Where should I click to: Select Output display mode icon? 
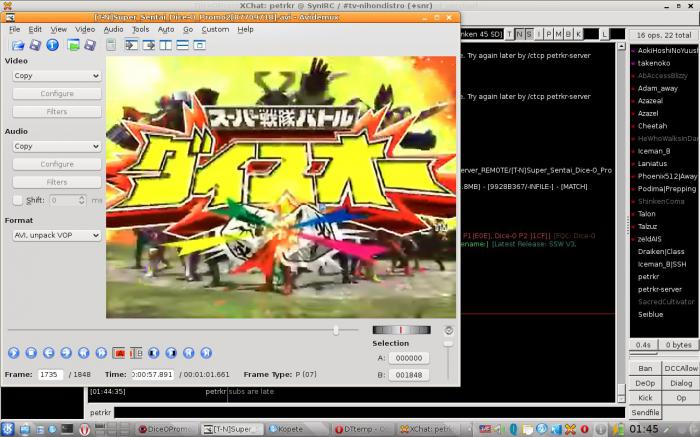(148, 45)
